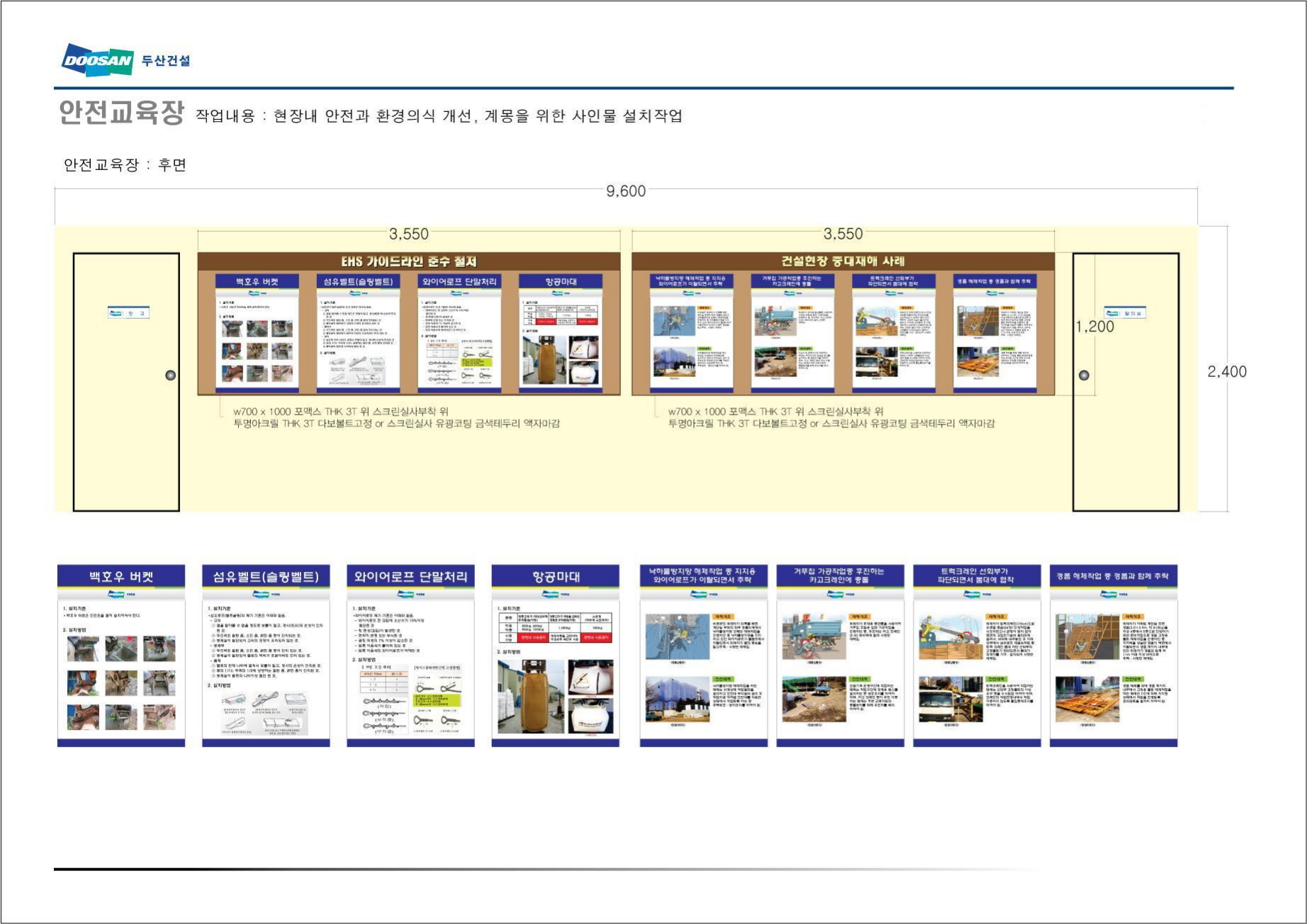Click the EHS 가이드라인 준수 철저 board header
This screenshot has width=1307, height=924.
[x=409, y=261]
